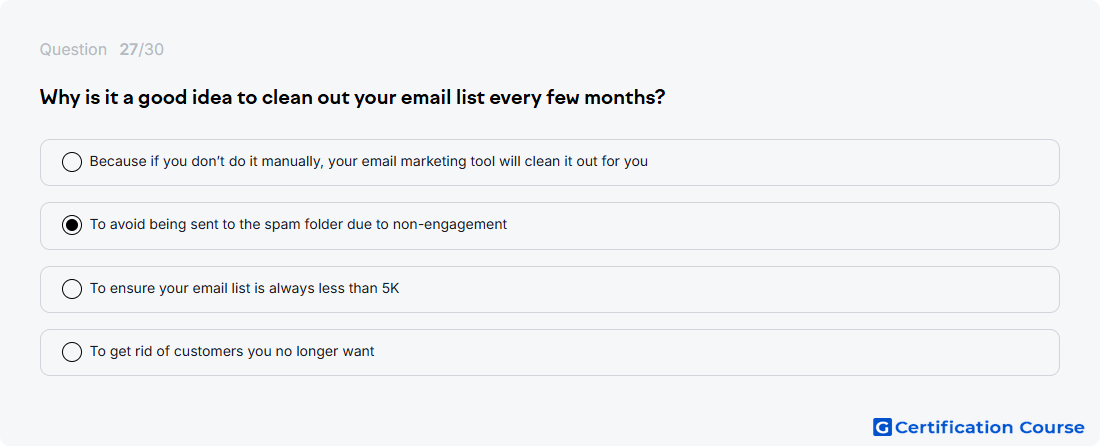Click the text 'To avoid being sent to the spam folder'
This screenshot has height=446, width=1100.
217,225
